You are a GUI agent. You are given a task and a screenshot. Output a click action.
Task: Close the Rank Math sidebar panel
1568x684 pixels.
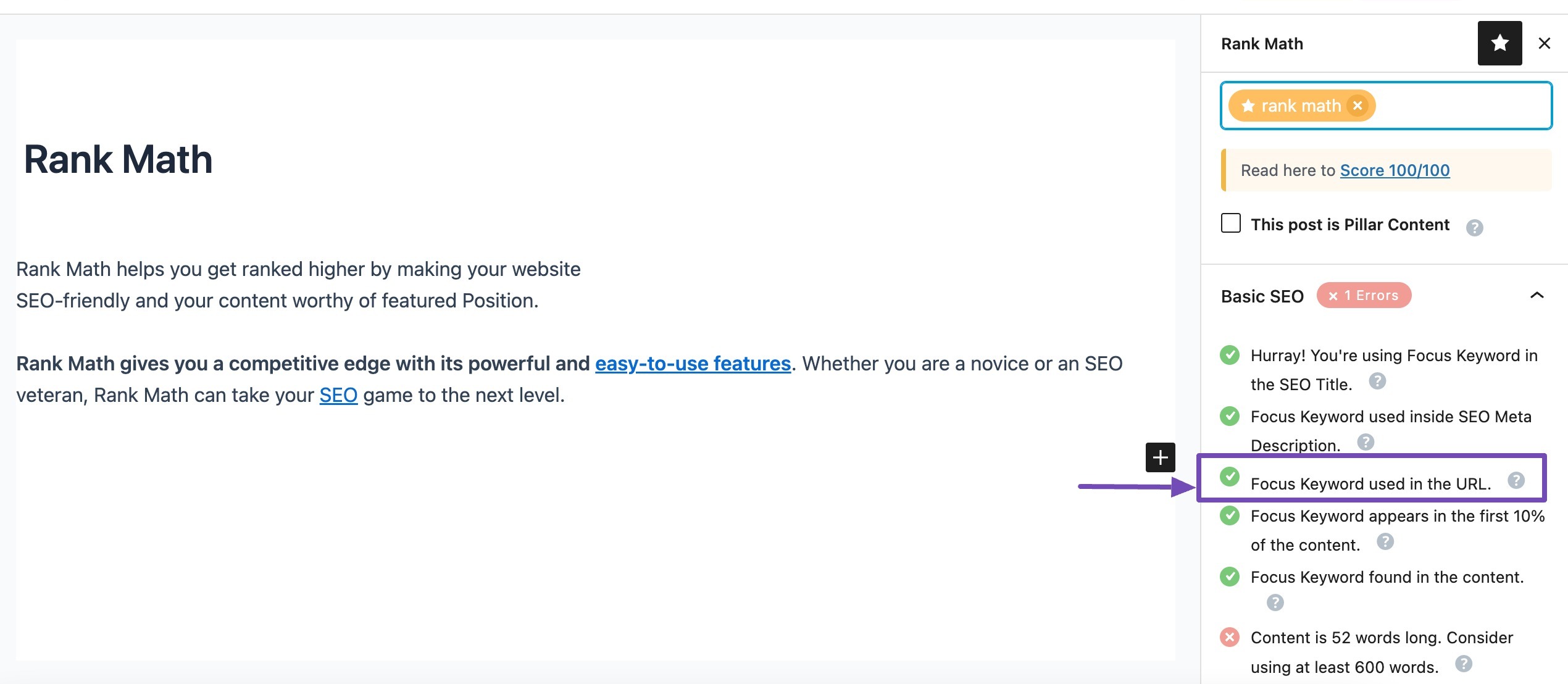1545,43
